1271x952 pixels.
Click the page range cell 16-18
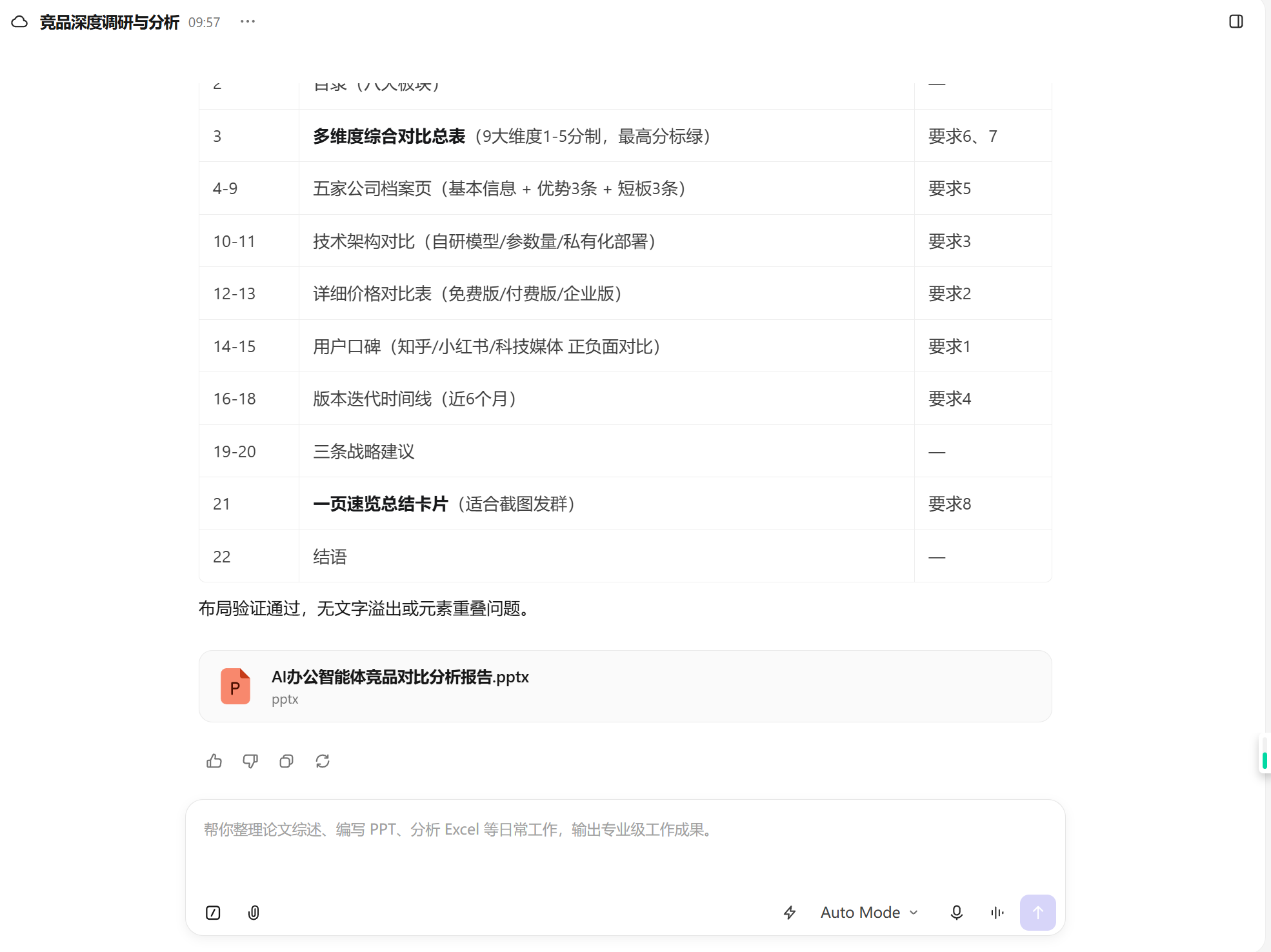click(249, 399)
